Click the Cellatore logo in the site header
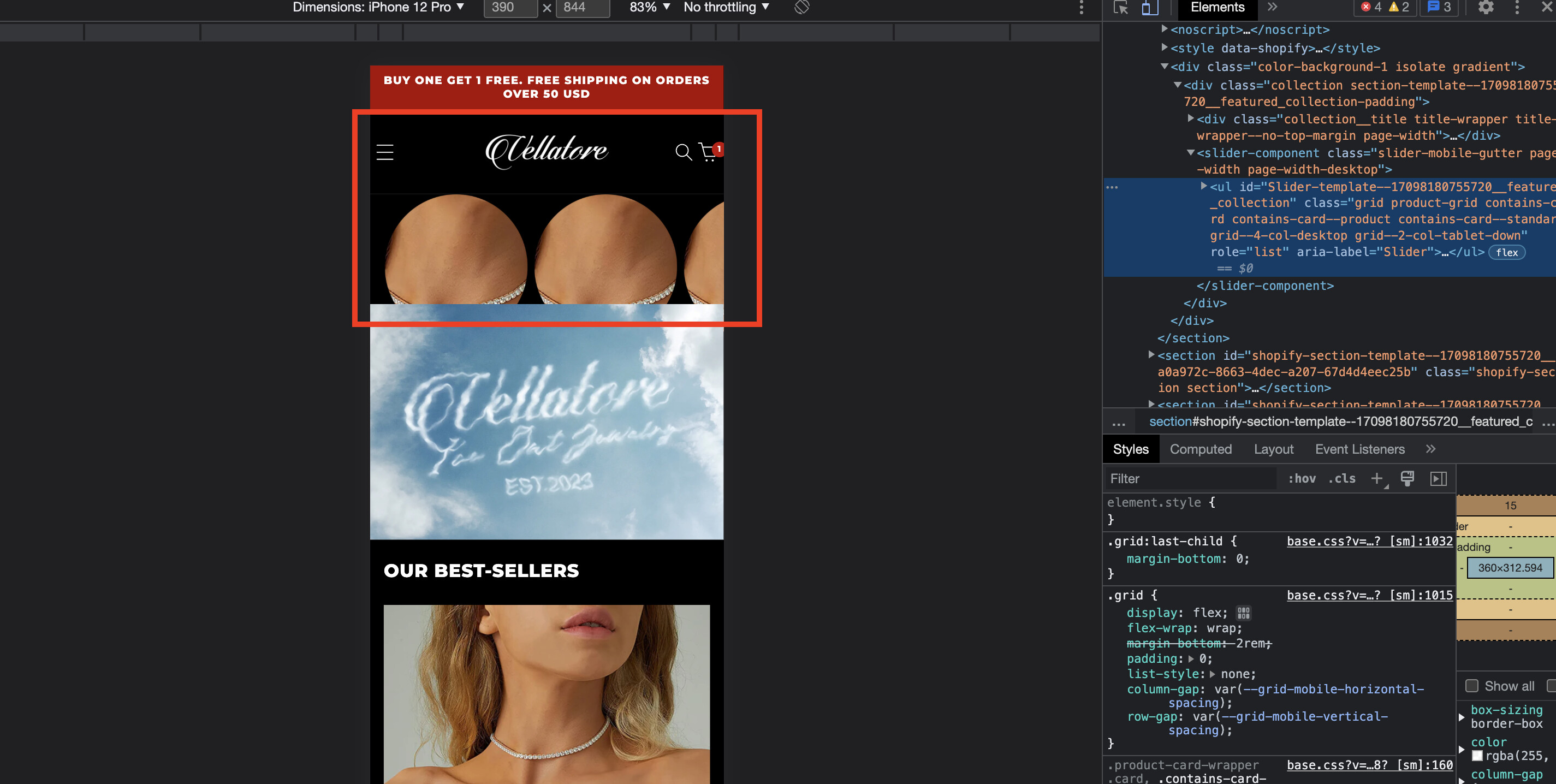 547,151
